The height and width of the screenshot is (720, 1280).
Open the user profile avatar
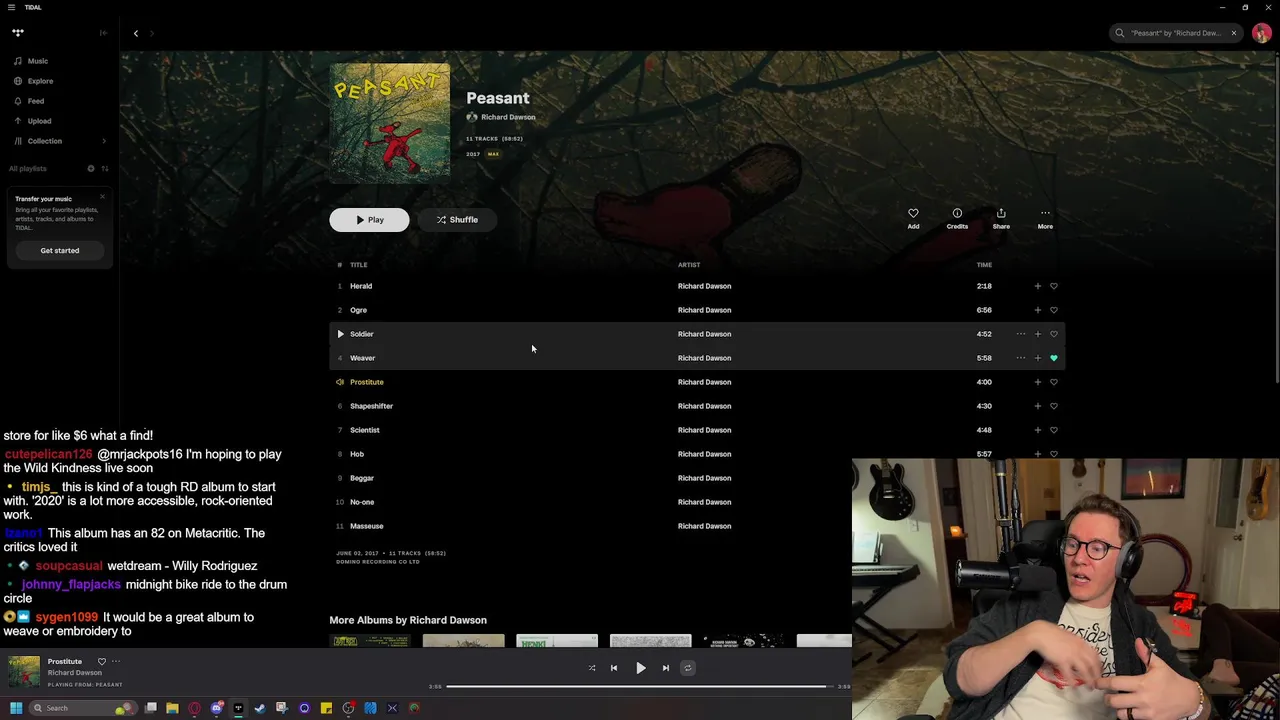[x=1262, y=33]
